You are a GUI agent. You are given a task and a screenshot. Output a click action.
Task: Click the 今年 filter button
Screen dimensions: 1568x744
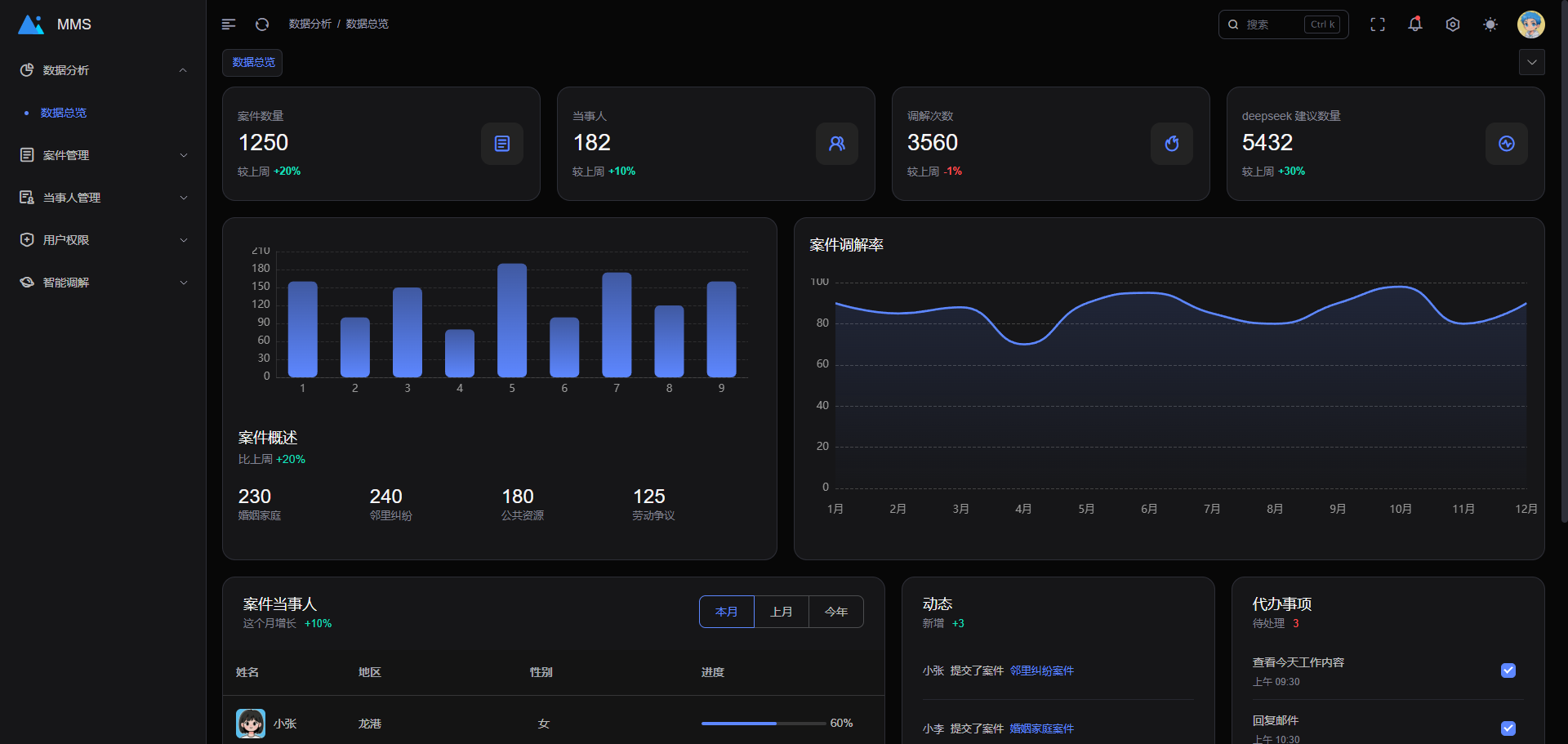(x=836, y=612)
